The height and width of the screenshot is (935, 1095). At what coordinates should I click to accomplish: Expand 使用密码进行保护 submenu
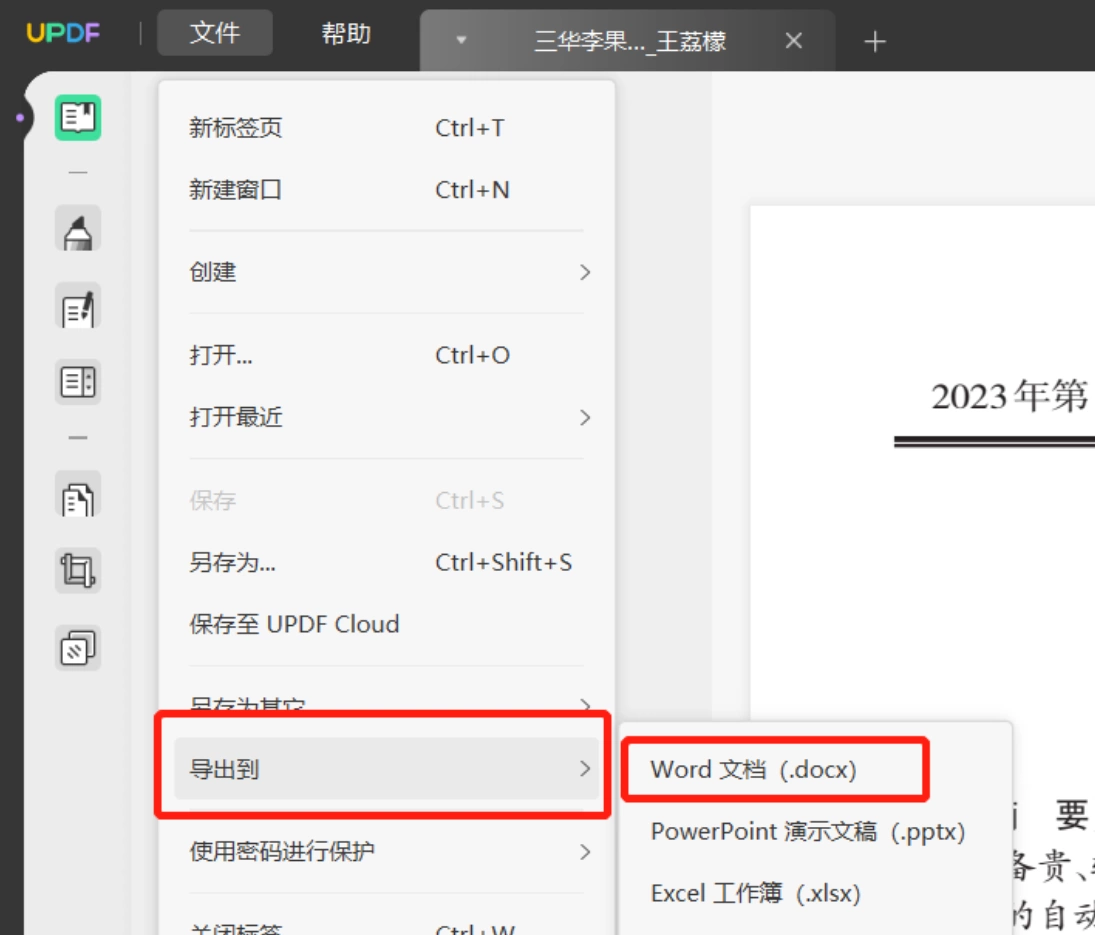coord(386,851)
